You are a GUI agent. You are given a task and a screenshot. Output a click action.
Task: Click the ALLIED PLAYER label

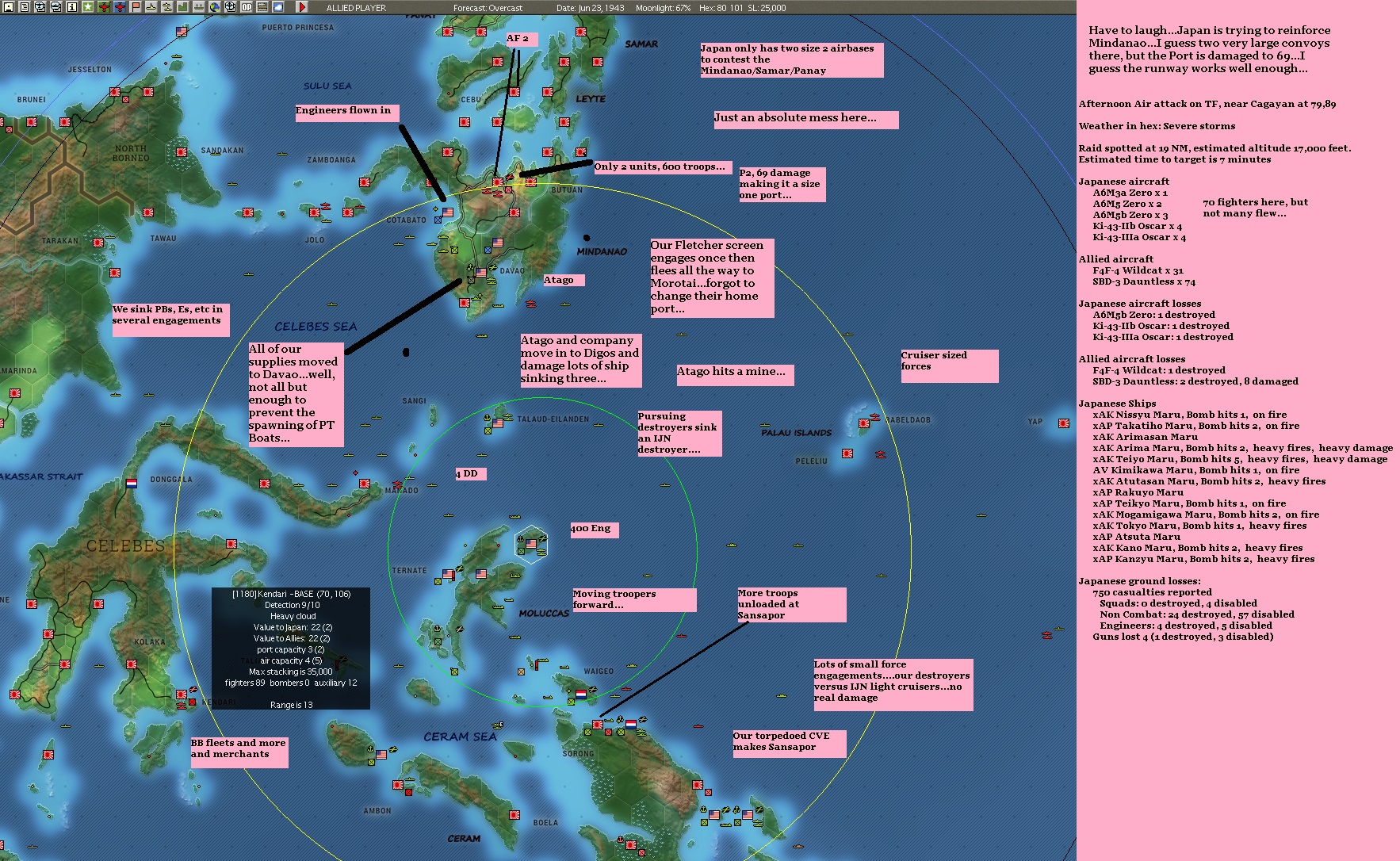pos(356,8)
